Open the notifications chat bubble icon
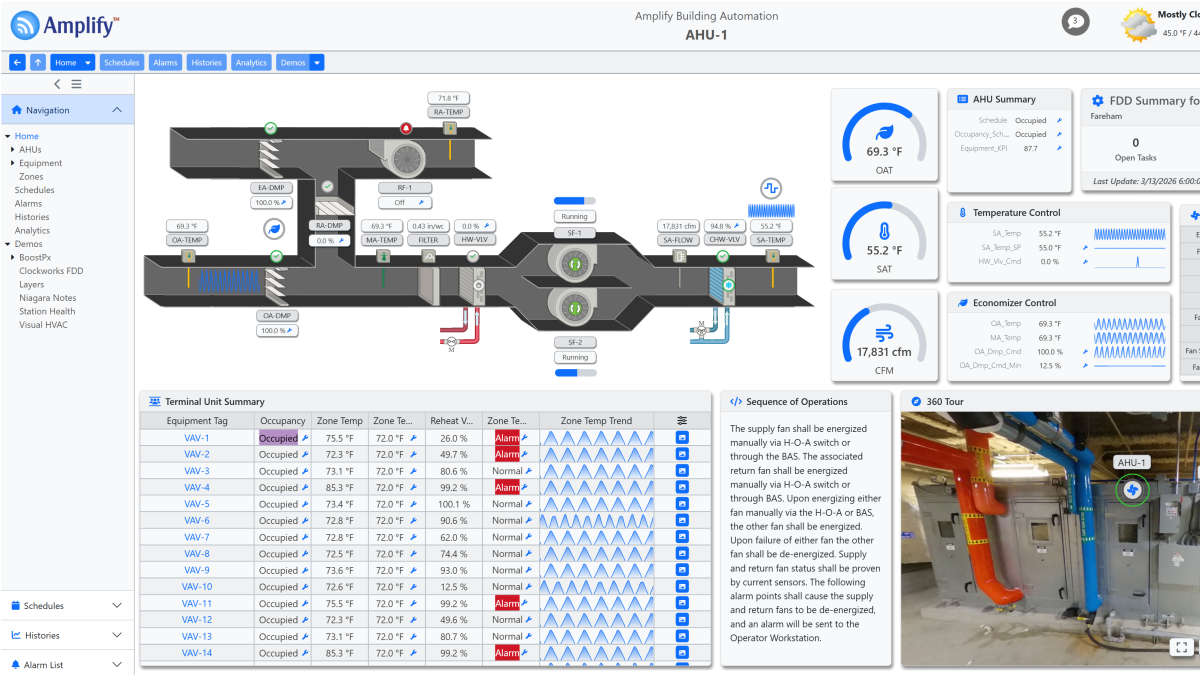The image size is (1200, 675). click(x=1075, y=22)
